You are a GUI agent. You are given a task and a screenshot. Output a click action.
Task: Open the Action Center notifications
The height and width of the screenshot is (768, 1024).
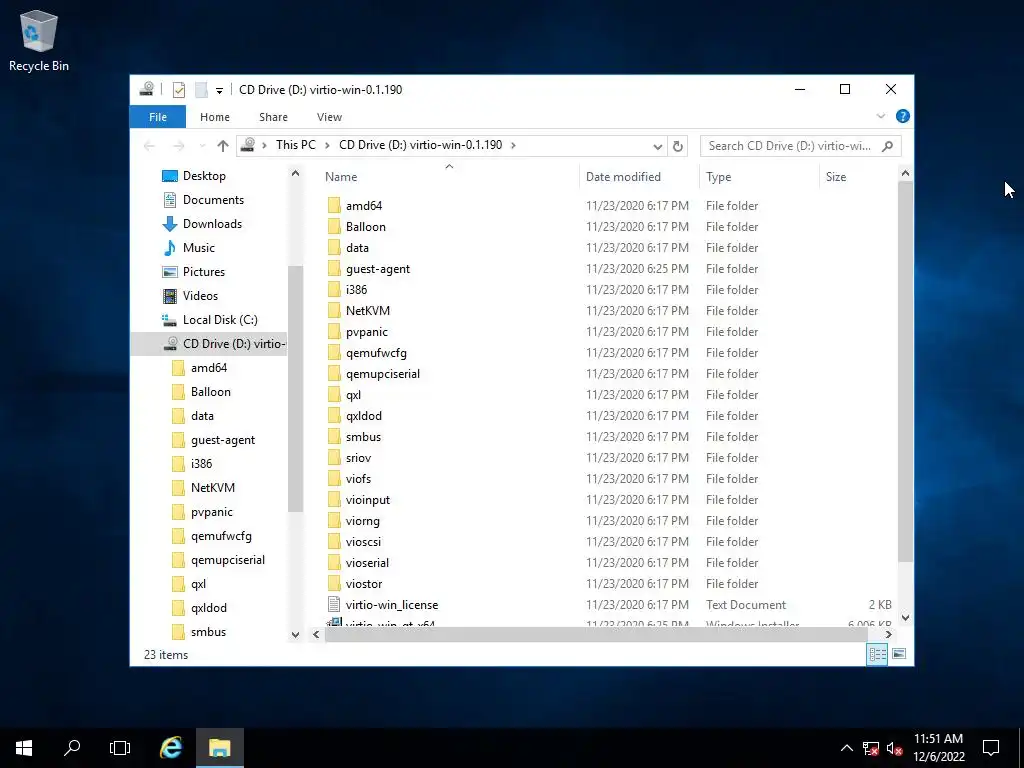point(991,748)
